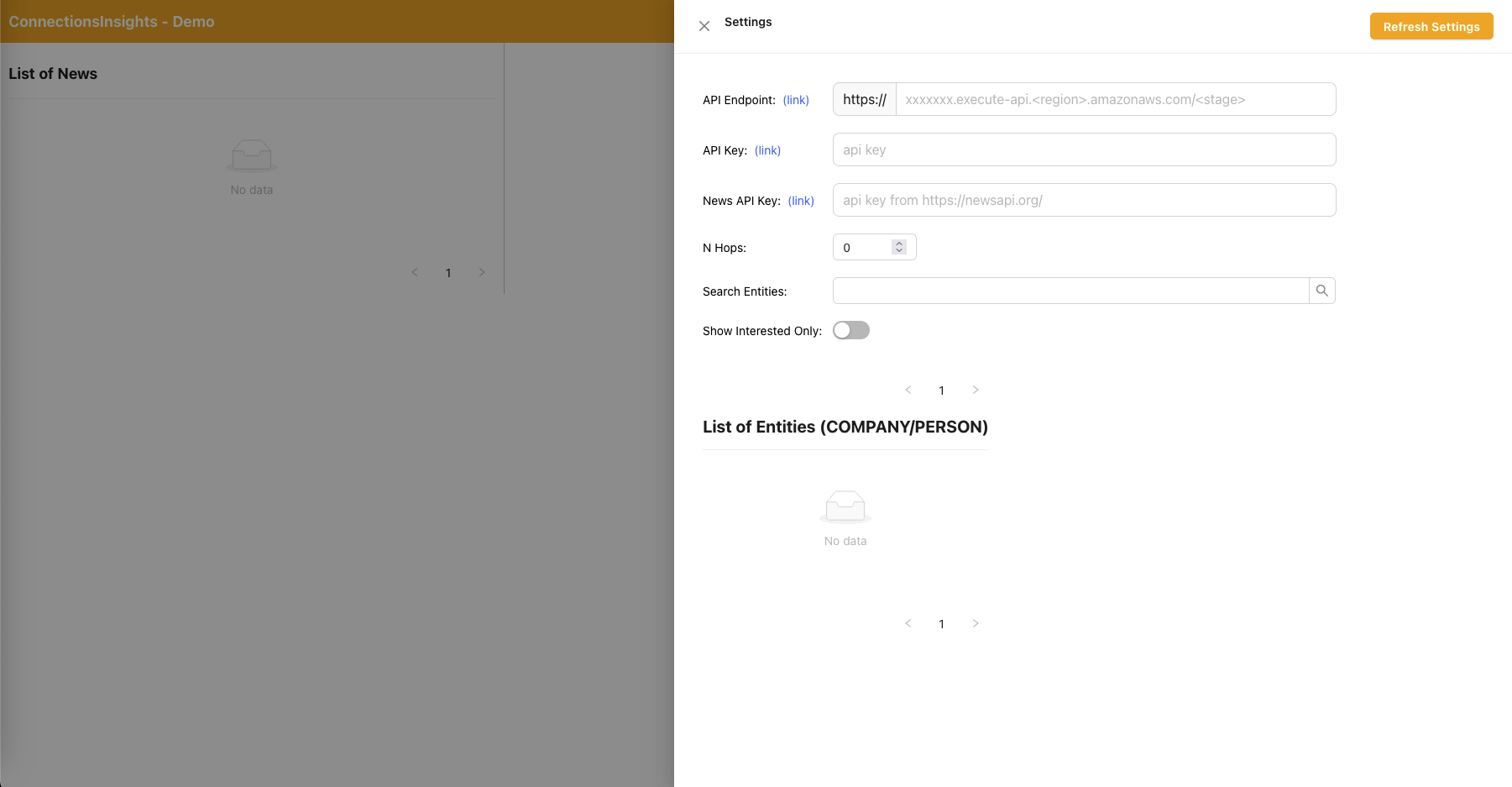Focus the API Key input field
The image size is (1512, 787).
point(1085,150)
